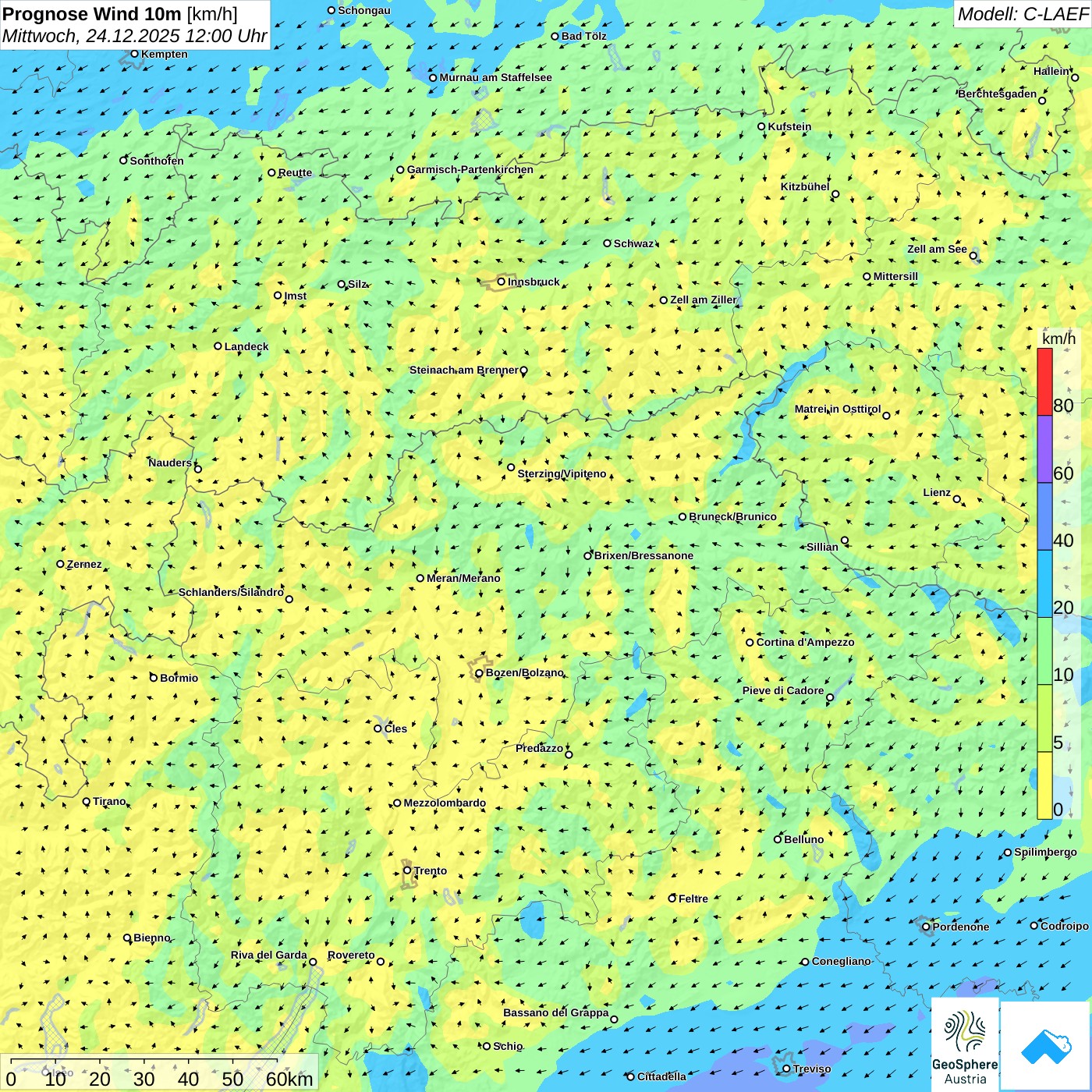The image size is (1092, 1092).
Task: Click the Riva del Garda label
Action: click(268, 955)
